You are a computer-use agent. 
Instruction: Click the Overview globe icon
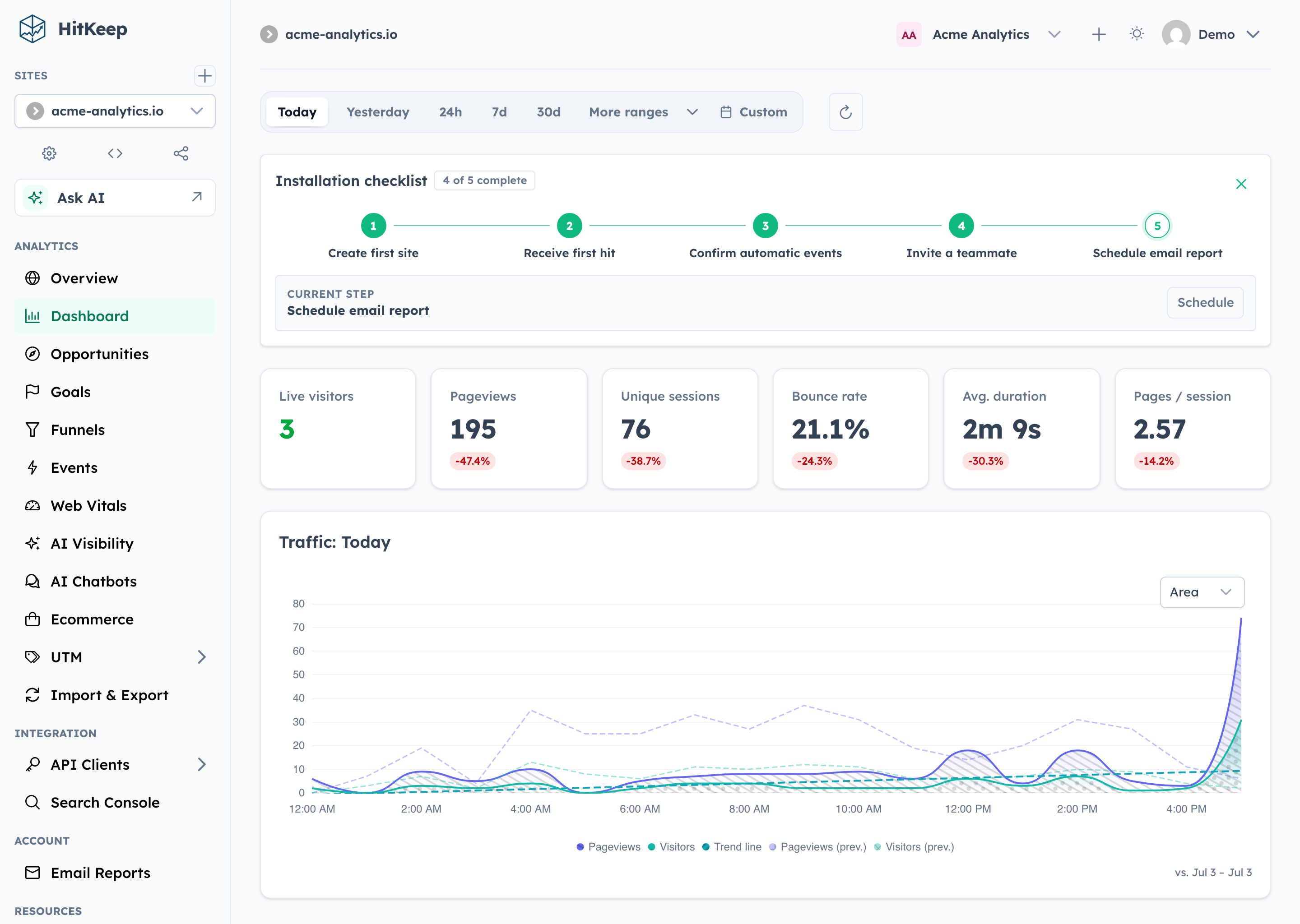pos(32,278)
